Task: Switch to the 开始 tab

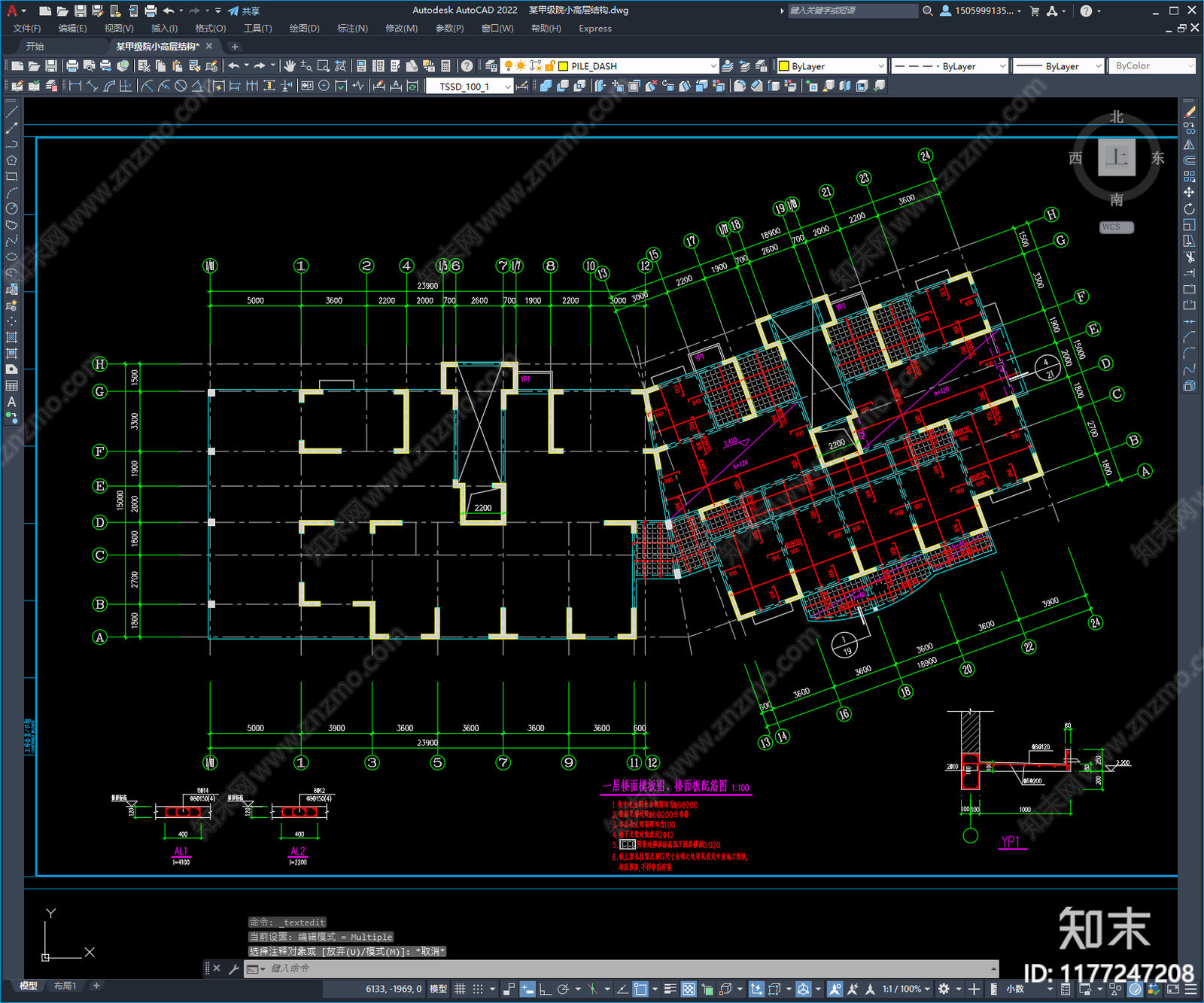Action: (35, 47)
